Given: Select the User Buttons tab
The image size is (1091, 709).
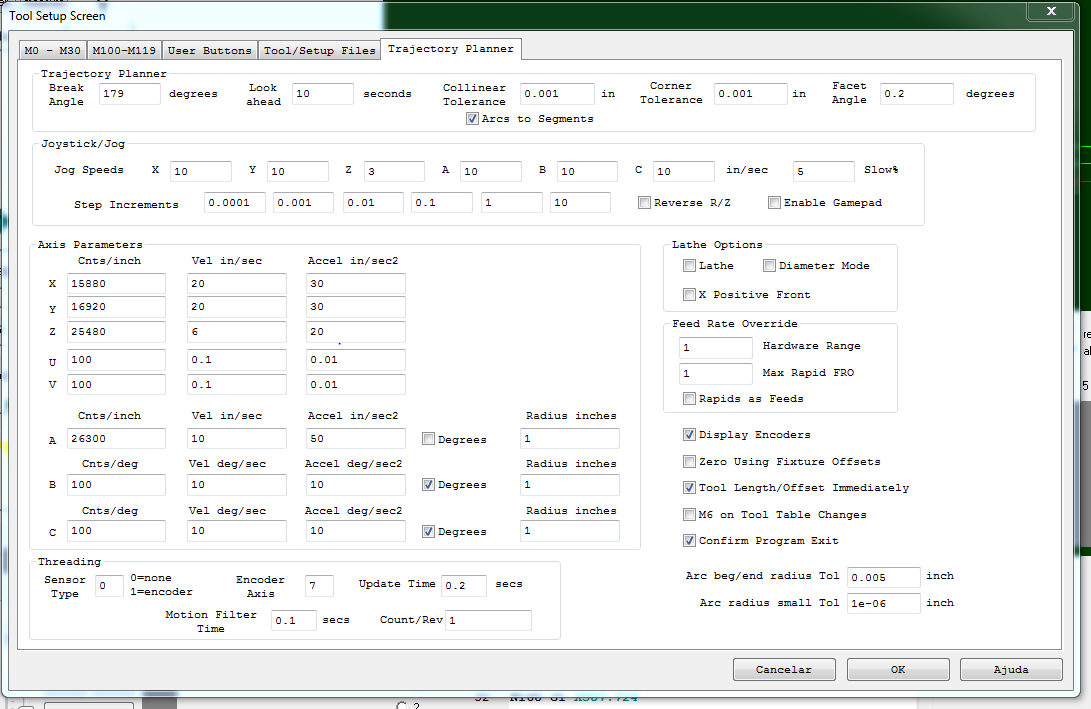Looking at the screenshot, I should pos(210,50).
